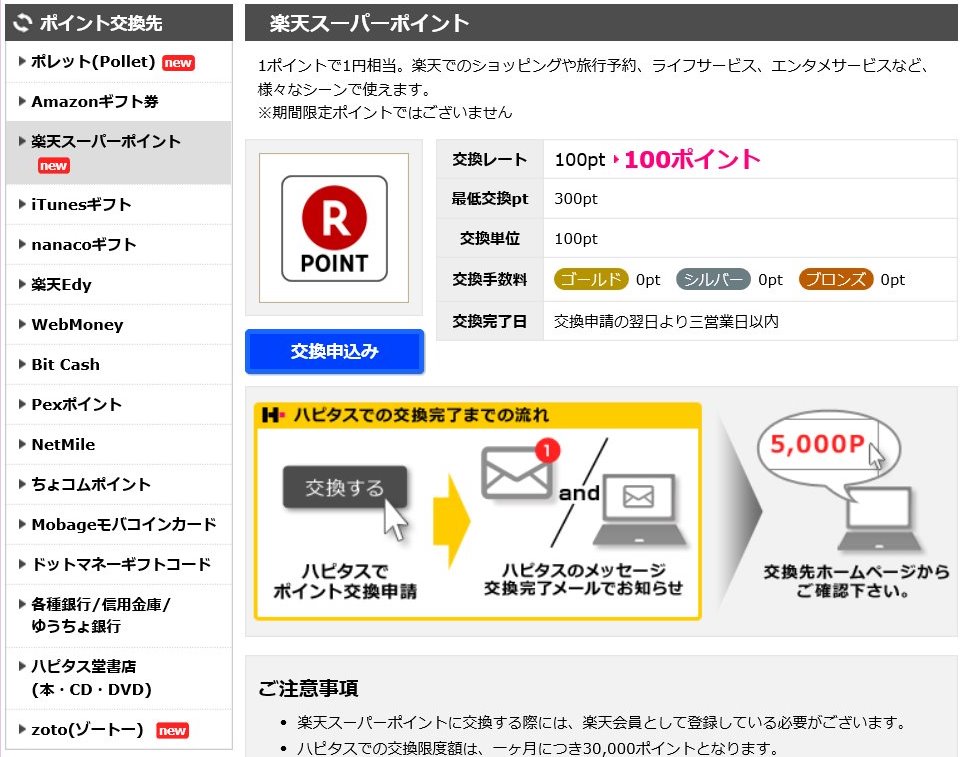The height and width of the screenshot is (757, 961).
Task: Click the 楽天スーパーポイント page heading
Action: 370,23
